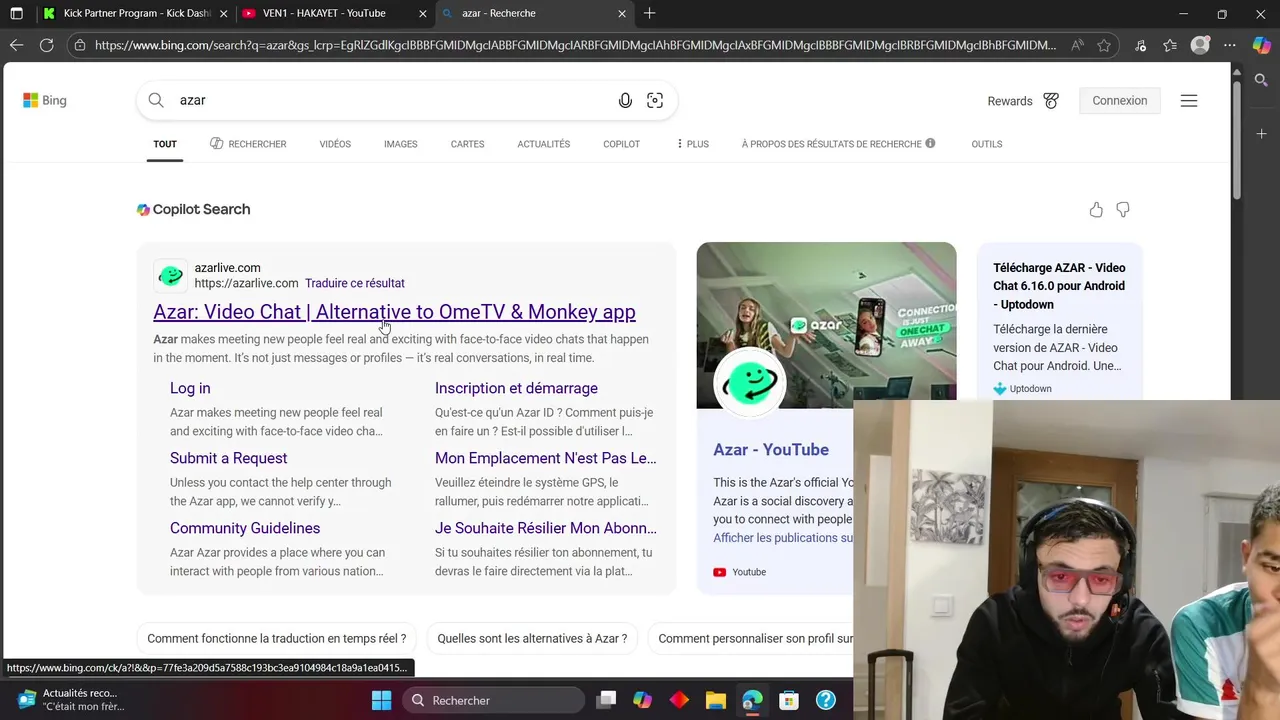Open the favorites list icon
Viewport: 1280px width, 720px height.
(1170, 45)
